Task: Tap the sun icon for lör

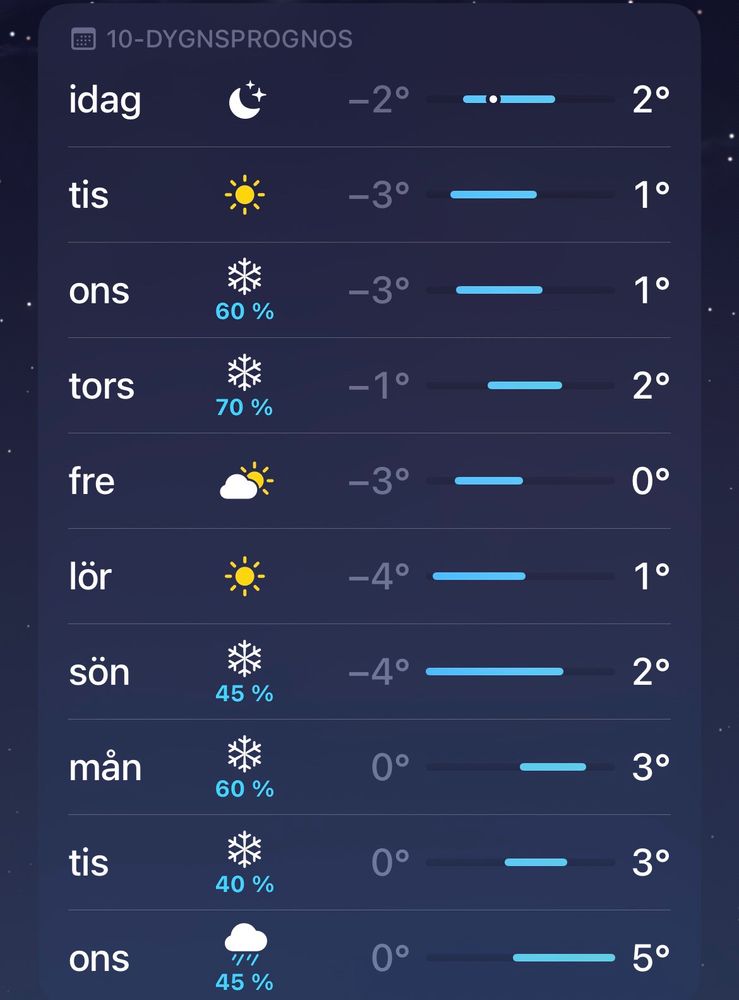Action: point(244,576)
